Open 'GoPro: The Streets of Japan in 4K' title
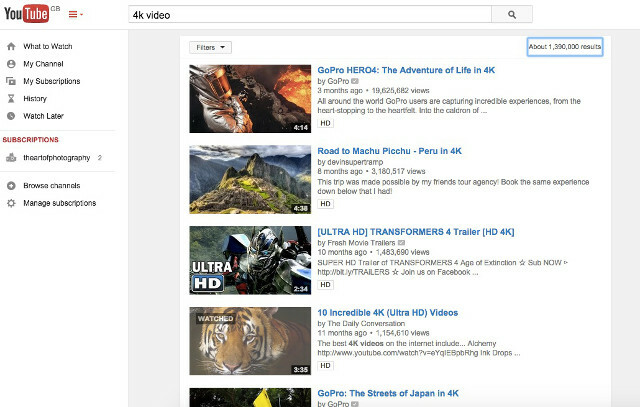The width and height of the screenshot is (640, 407). click(388, 394)
